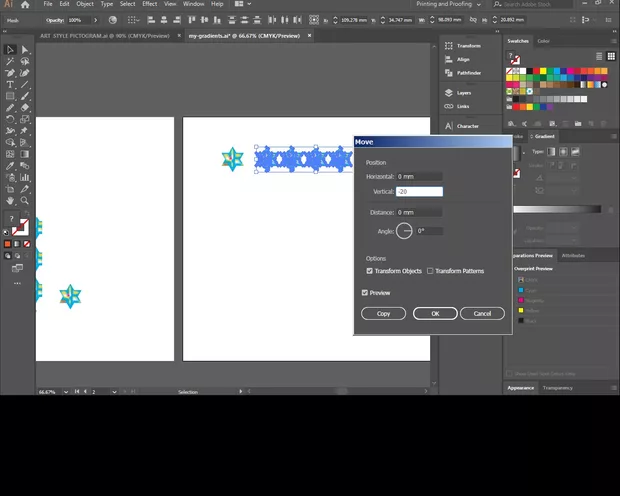The height and width of the screenshot is (496, 620).
Task: Open the zoom level dropdown in status bar
Action: (x=60, y=392)
